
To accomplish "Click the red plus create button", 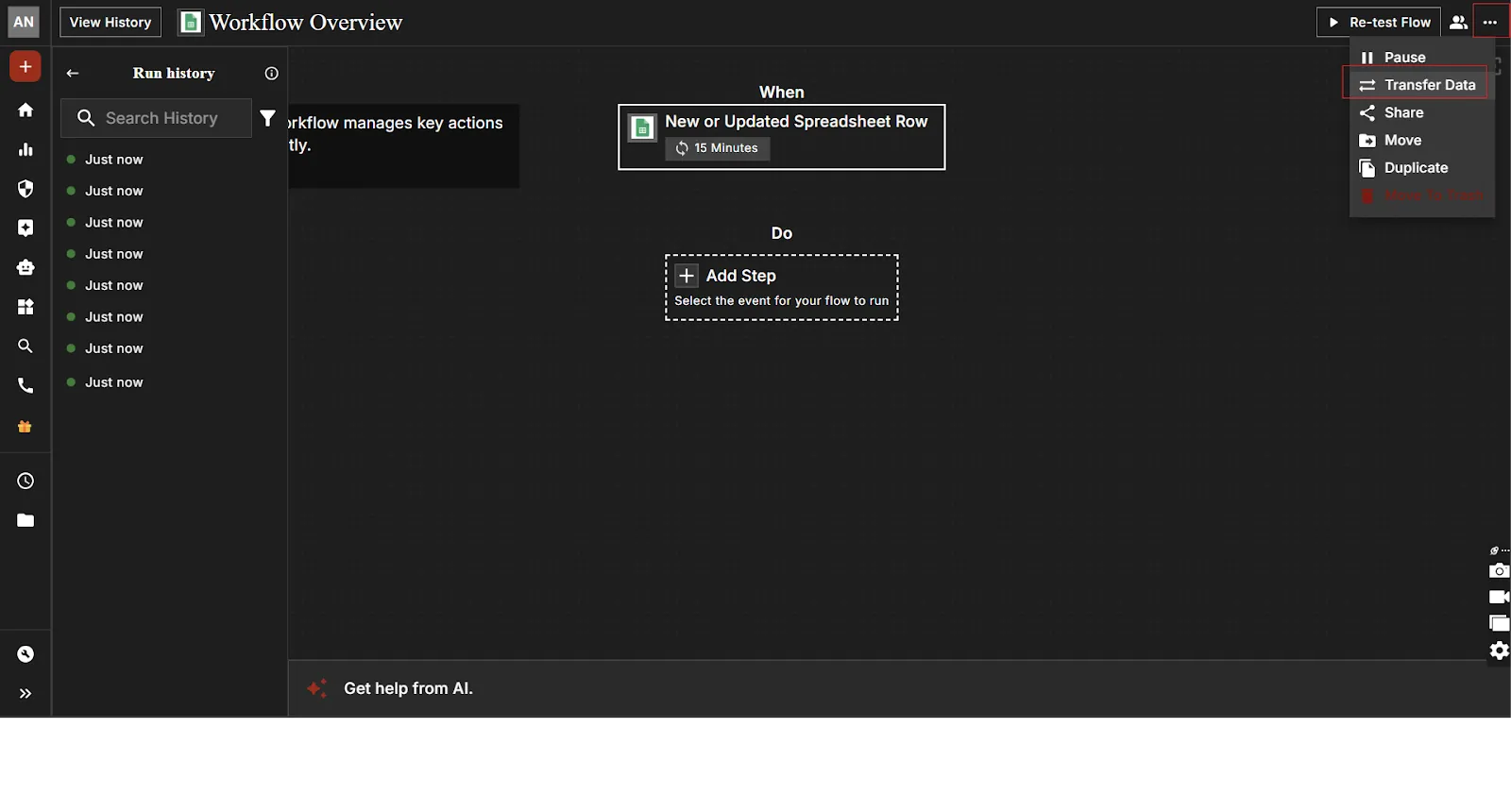I will click(x=25, y=67).
